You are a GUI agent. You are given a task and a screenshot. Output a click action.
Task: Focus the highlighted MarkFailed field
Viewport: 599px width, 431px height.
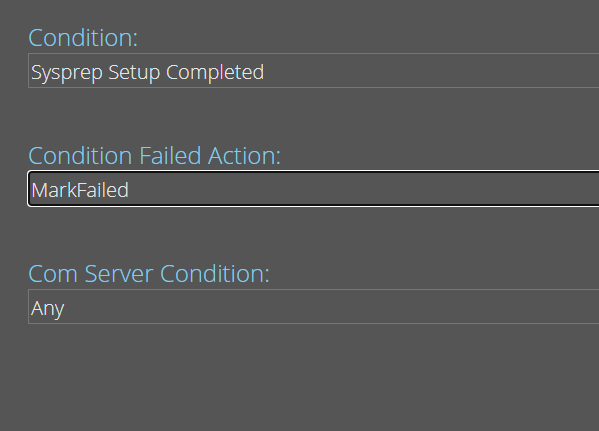314,189
